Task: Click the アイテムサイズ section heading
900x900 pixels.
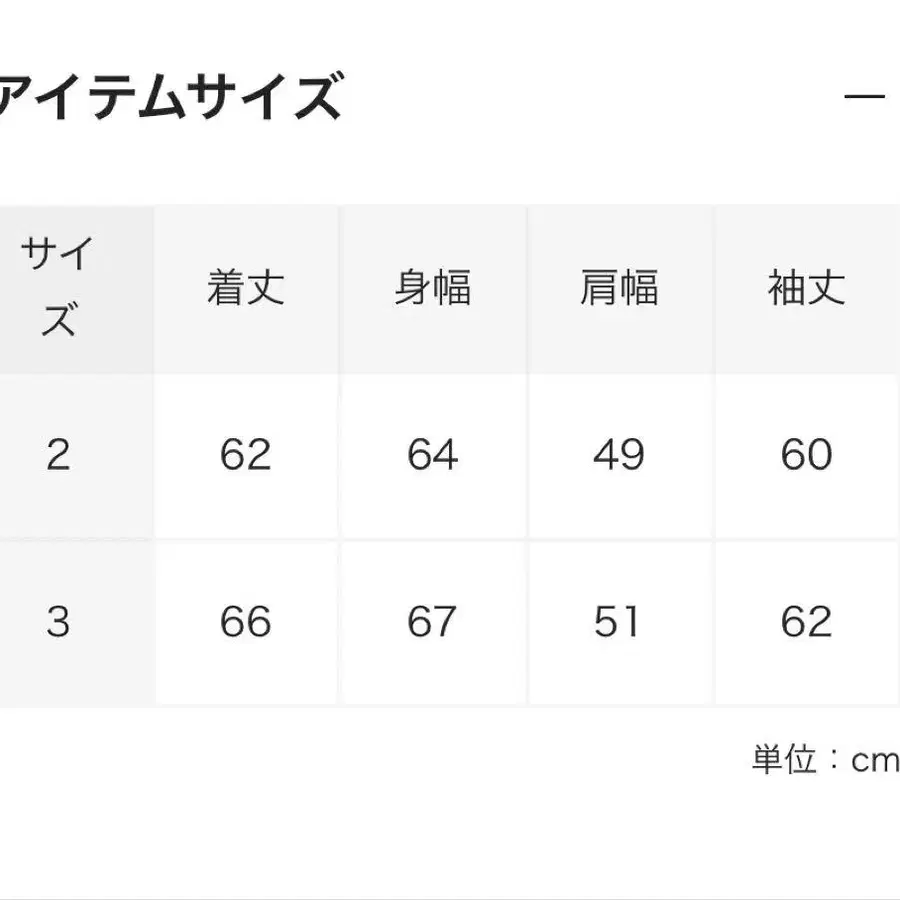Action: [170, 98]
